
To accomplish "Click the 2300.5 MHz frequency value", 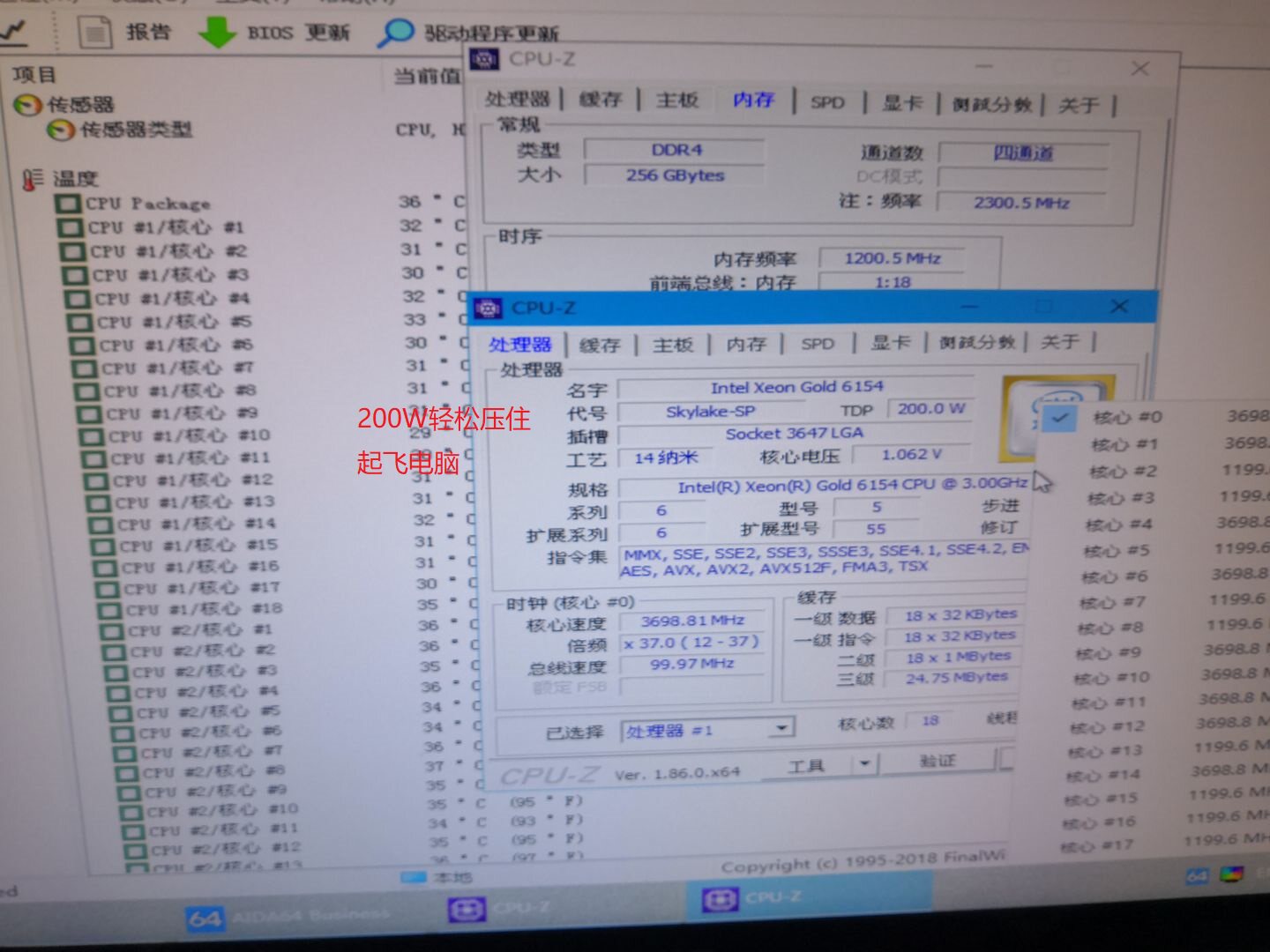I will tap(1022, 203).
